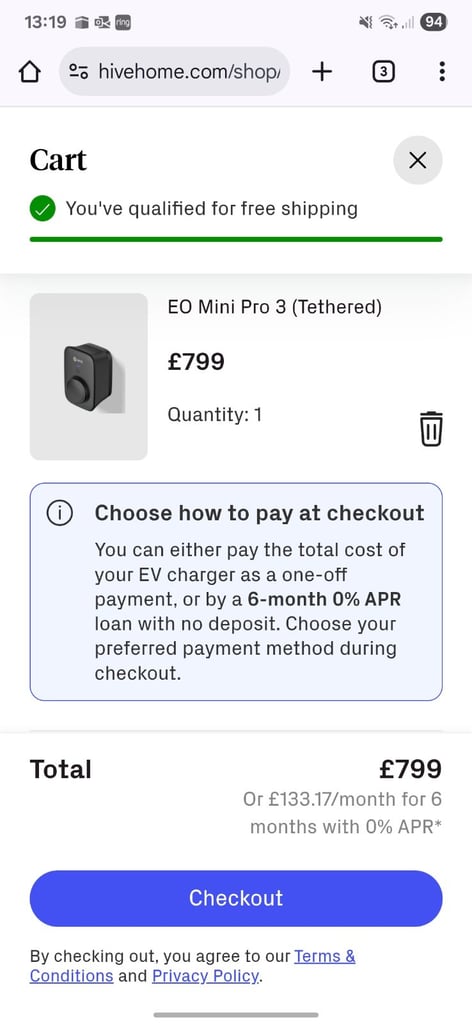
Task: Open site settings icon in address bar
Action: tap(79, 72)
